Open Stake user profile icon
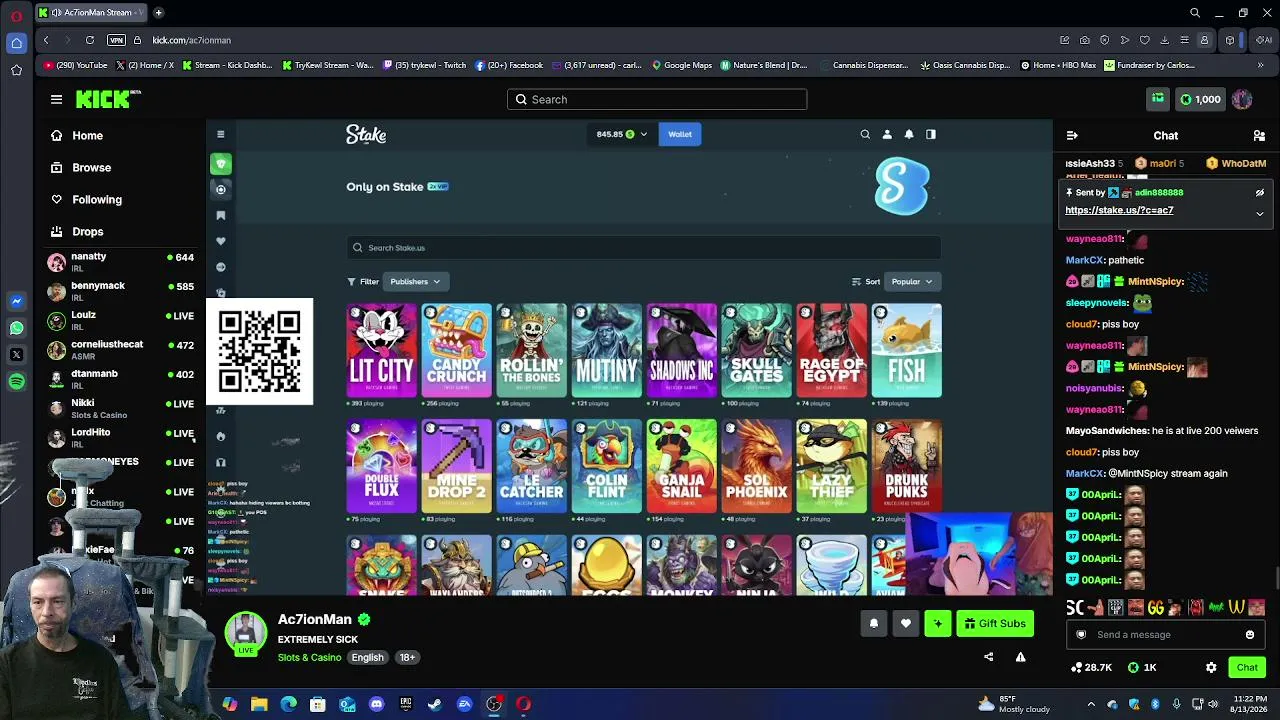This screenshot has height=720, width=1280. (x=887, y=134)
